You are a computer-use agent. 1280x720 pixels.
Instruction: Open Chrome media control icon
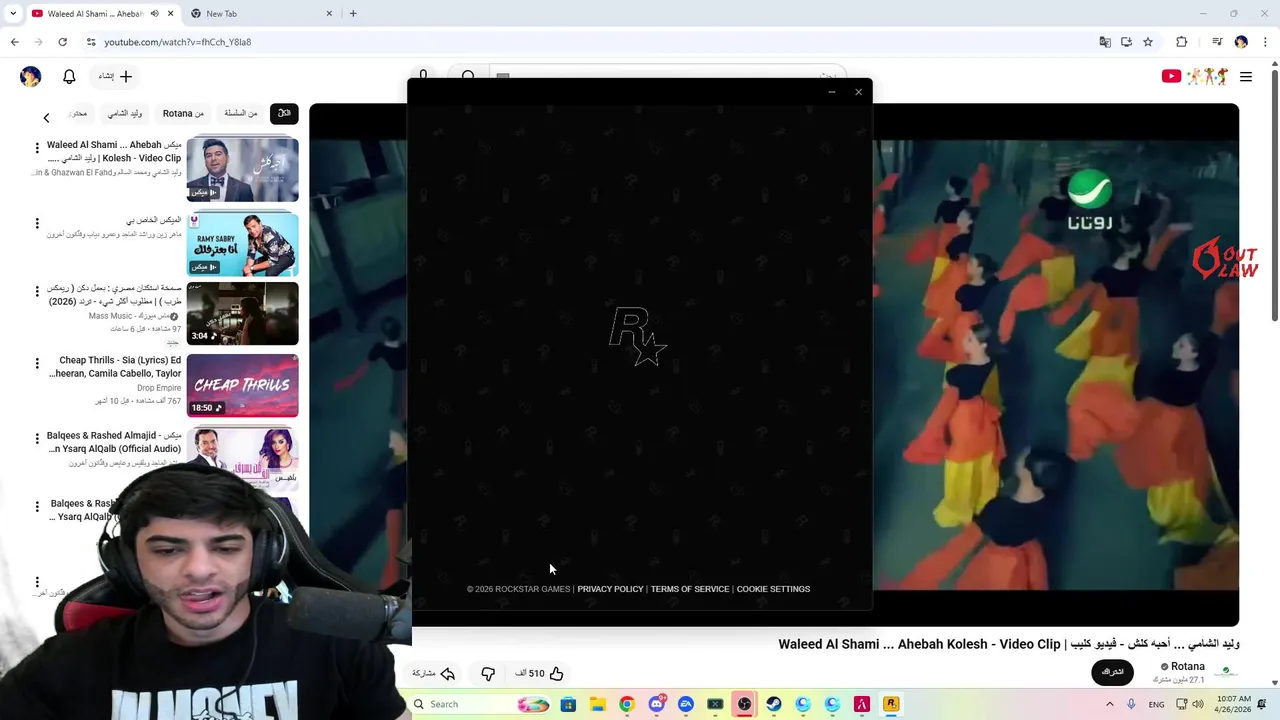tap(1217, 42)
